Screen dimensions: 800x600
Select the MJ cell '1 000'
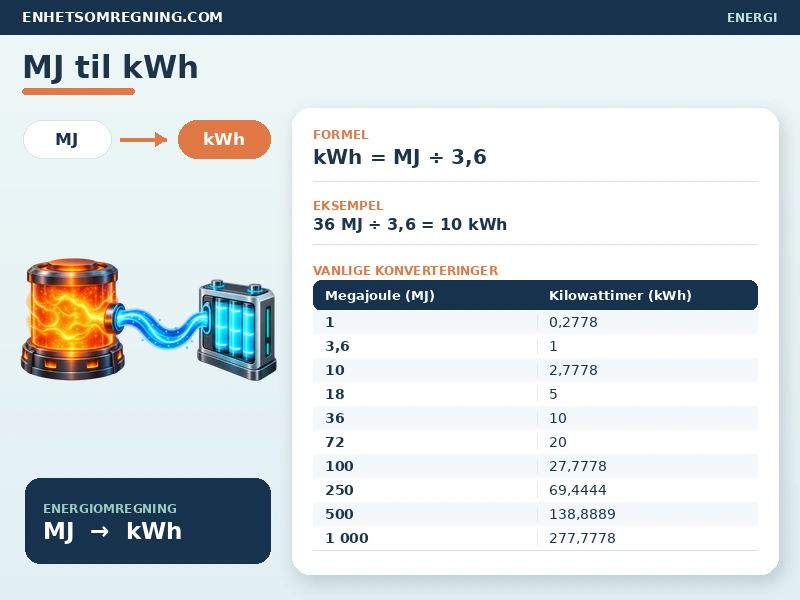click(x=347, y=538)
